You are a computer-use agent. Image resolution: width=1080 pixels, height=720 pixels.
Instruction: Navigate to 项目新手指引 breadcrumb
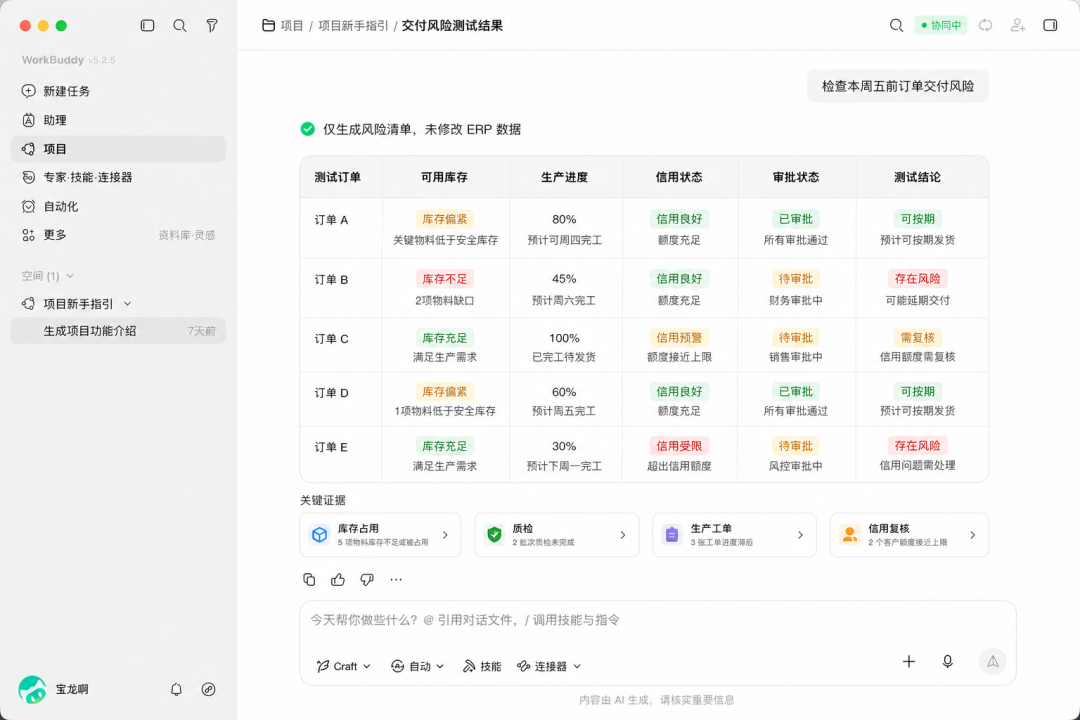(353, 25)
